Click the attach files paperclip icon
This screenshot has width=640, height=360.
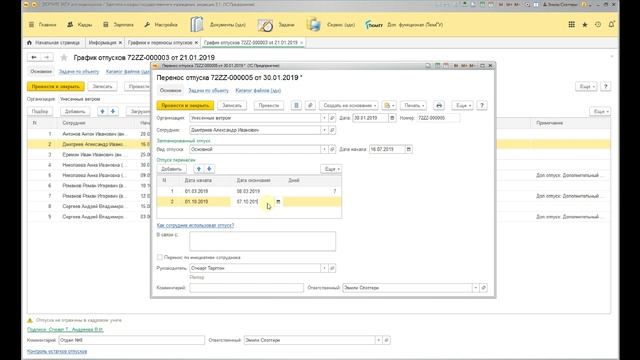(310, 105)
